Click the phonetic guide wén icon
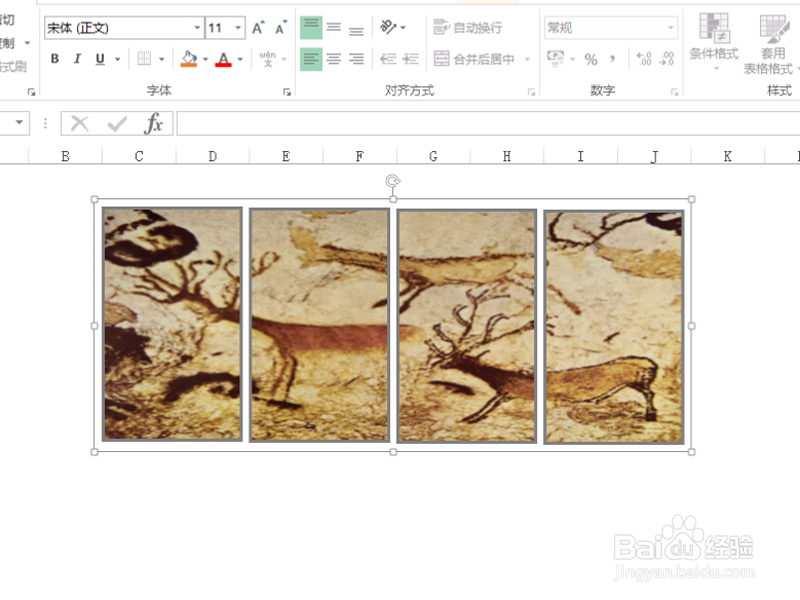This screenshot has height=600, width=800. (x=267, y=59)
